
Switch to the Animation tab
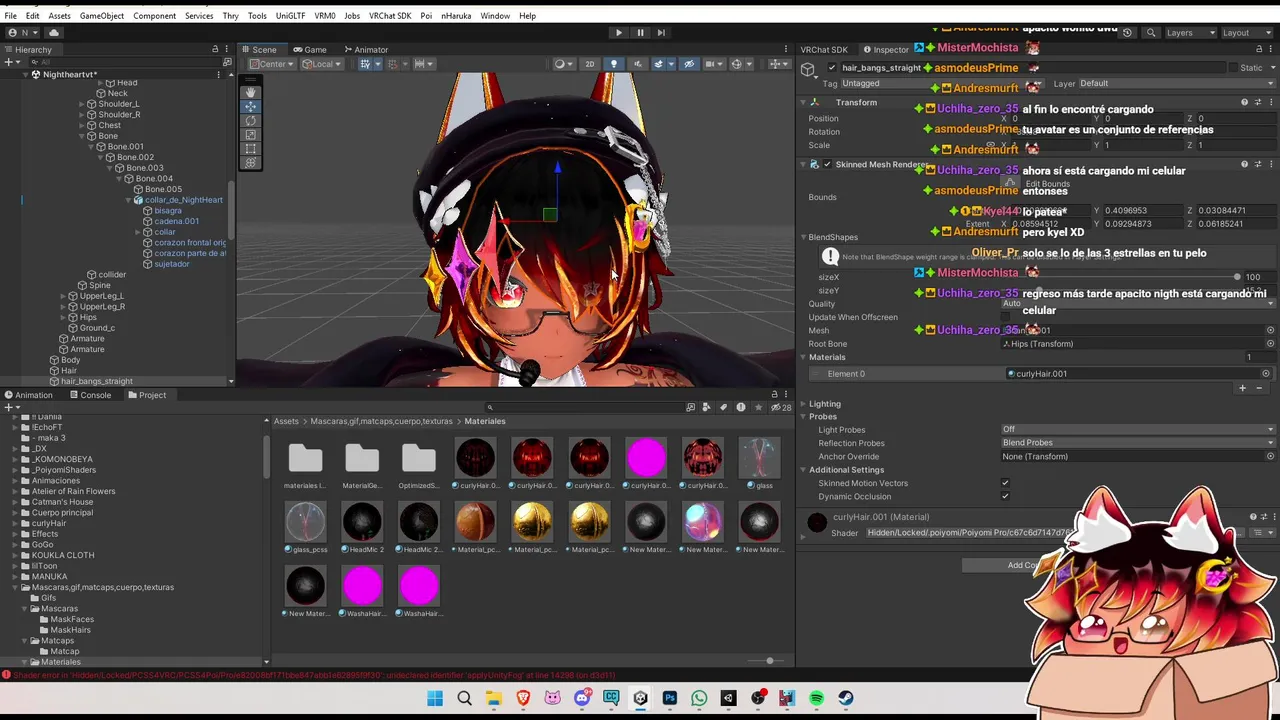28,395
